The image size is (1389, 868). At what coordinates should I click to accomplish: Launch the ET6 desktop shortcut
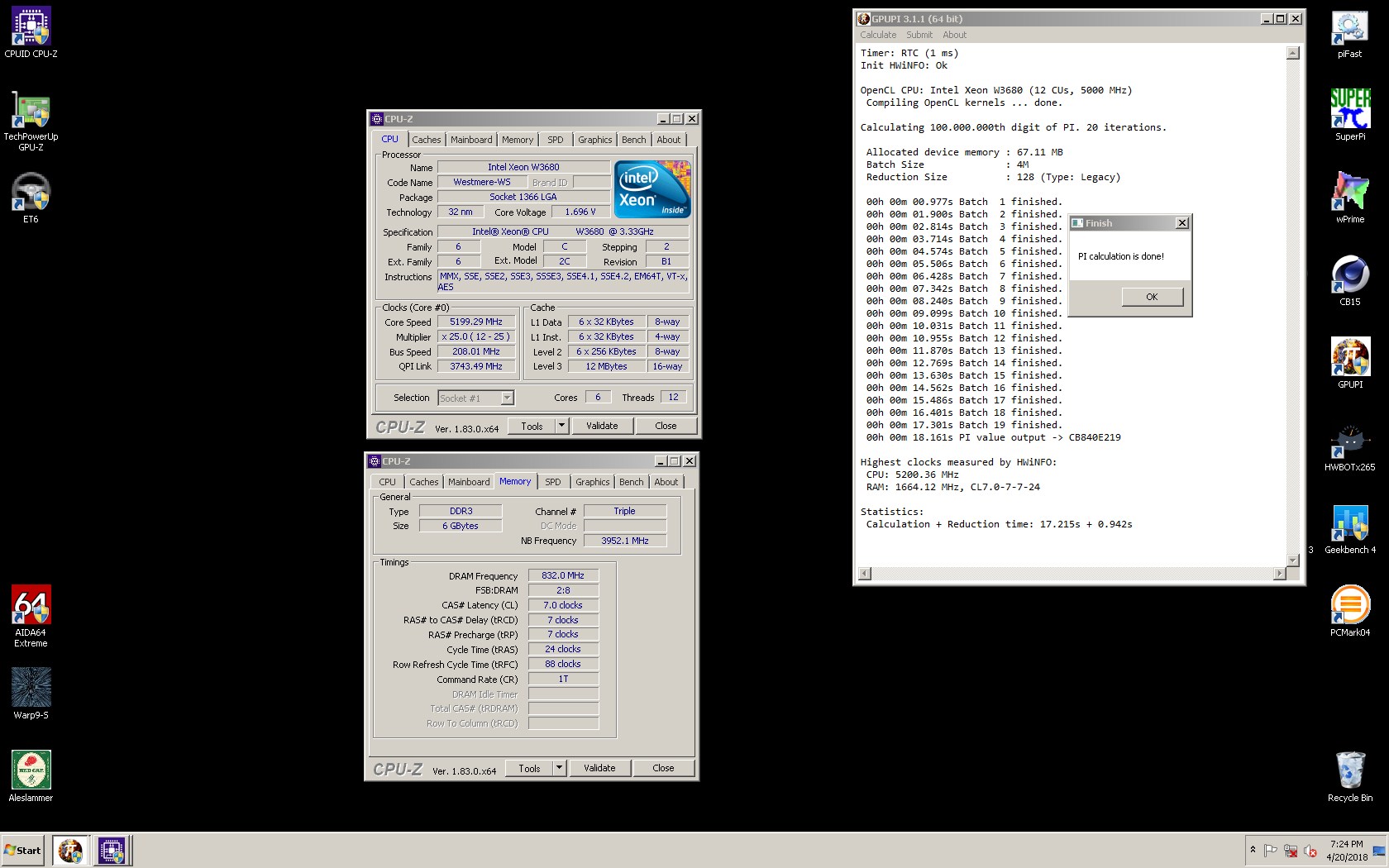coord(31,198)
